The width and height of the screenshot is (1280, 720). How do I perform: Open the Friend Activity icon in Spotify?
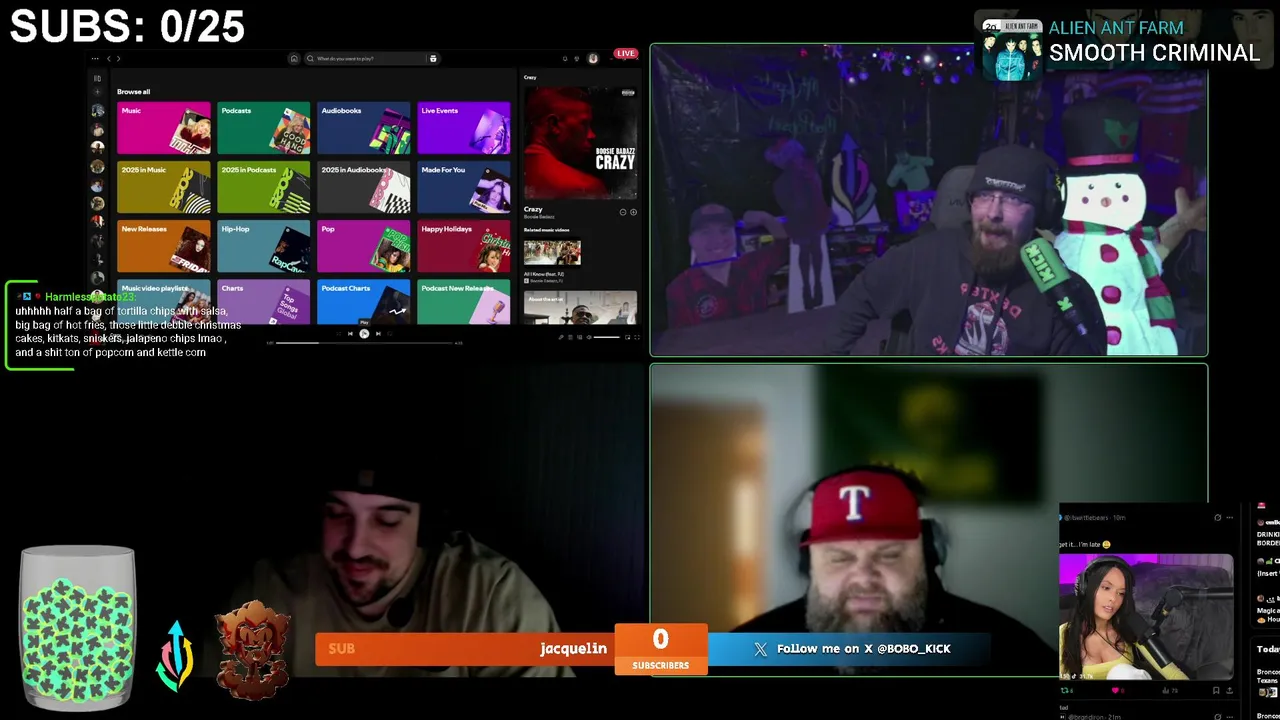[578, 59]
